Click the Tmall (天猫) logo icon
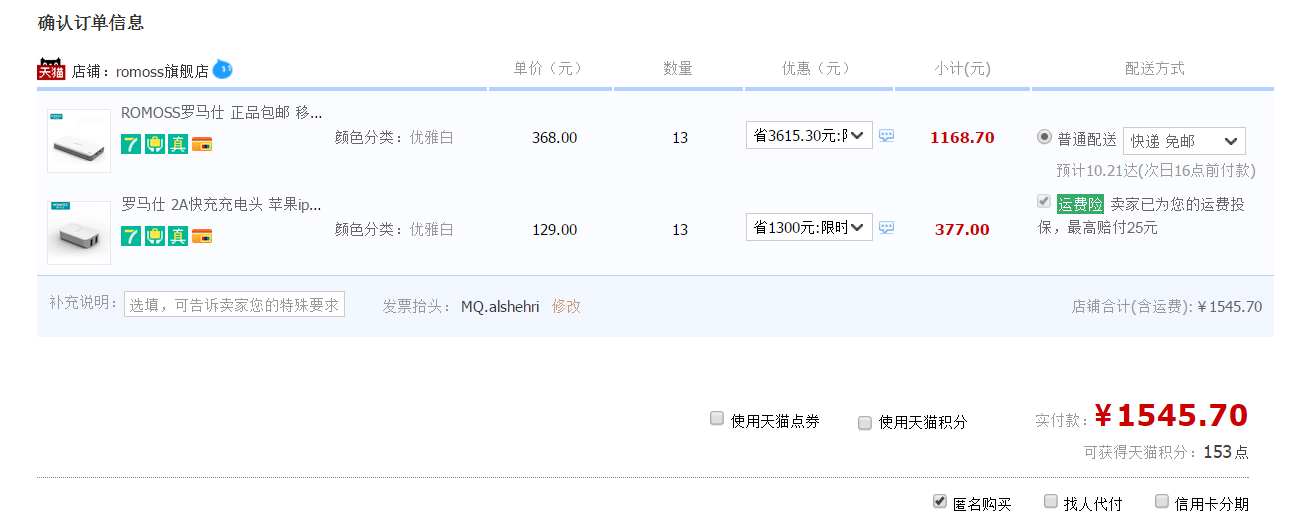 [51, 69]
